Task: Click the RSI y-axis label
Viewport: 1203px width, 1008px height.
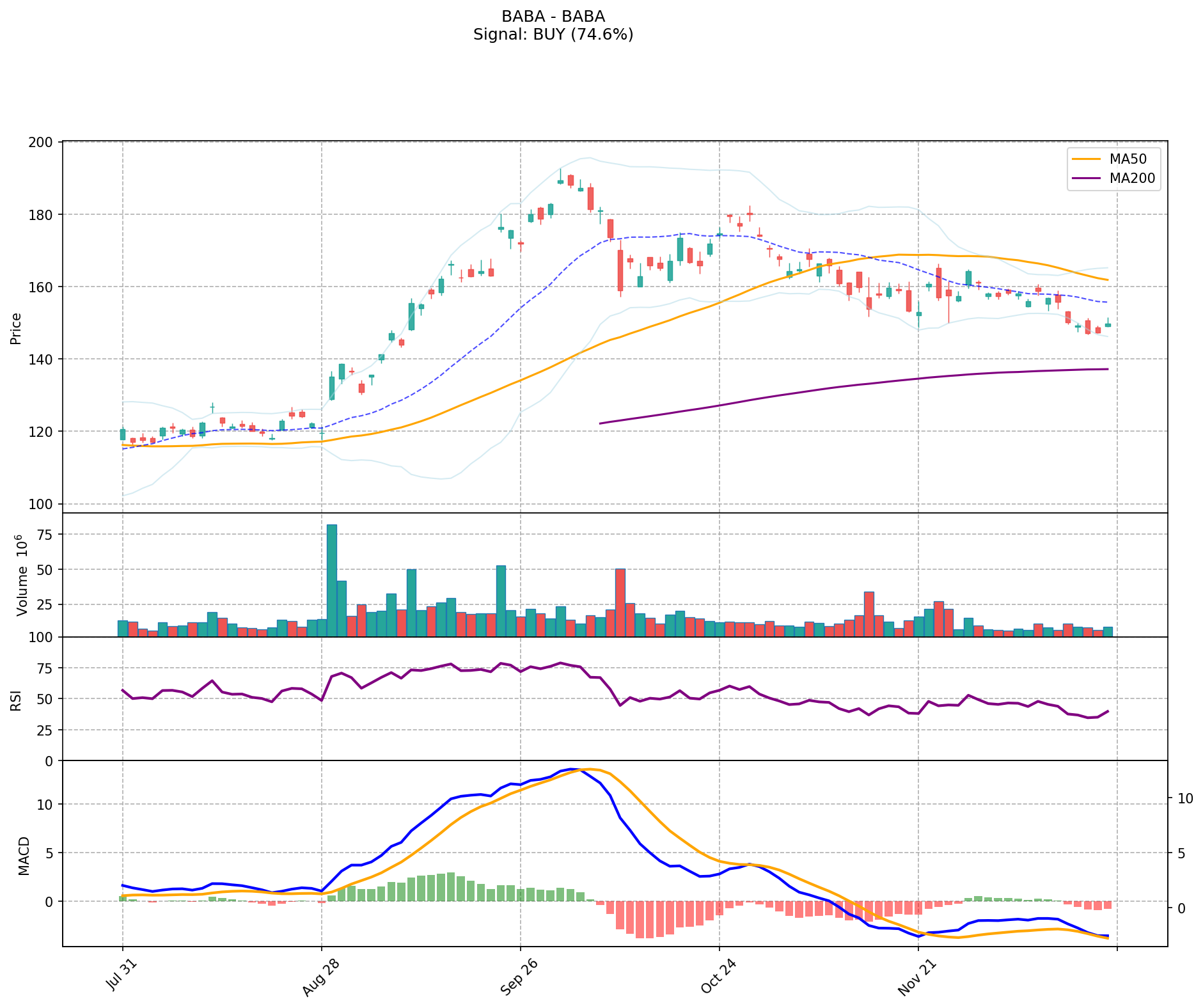Action: click(x=16, y=700)
